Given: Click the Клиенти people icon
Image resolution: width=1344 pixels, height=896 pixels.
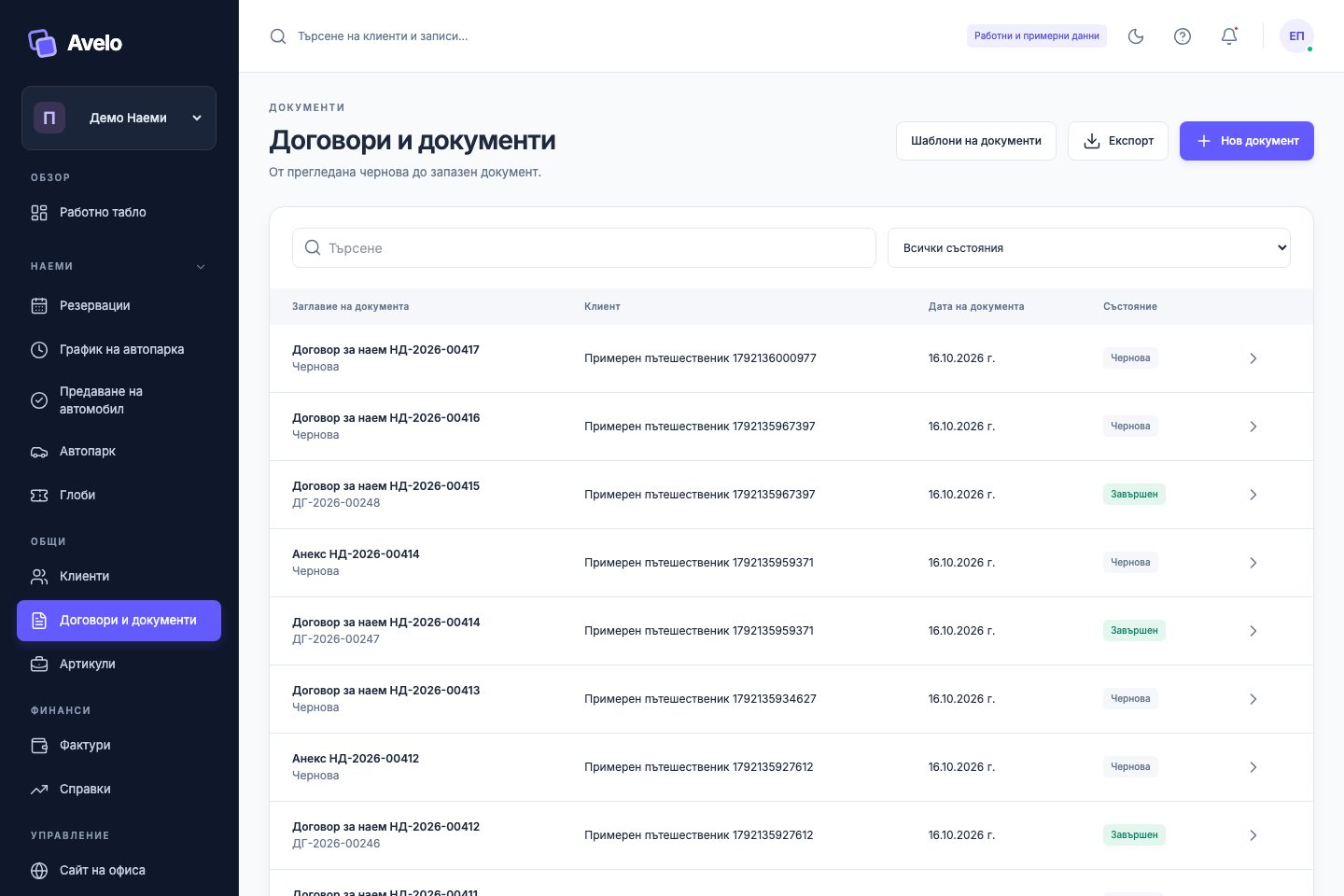Looking at the screenshot, I should pos(39,577).
